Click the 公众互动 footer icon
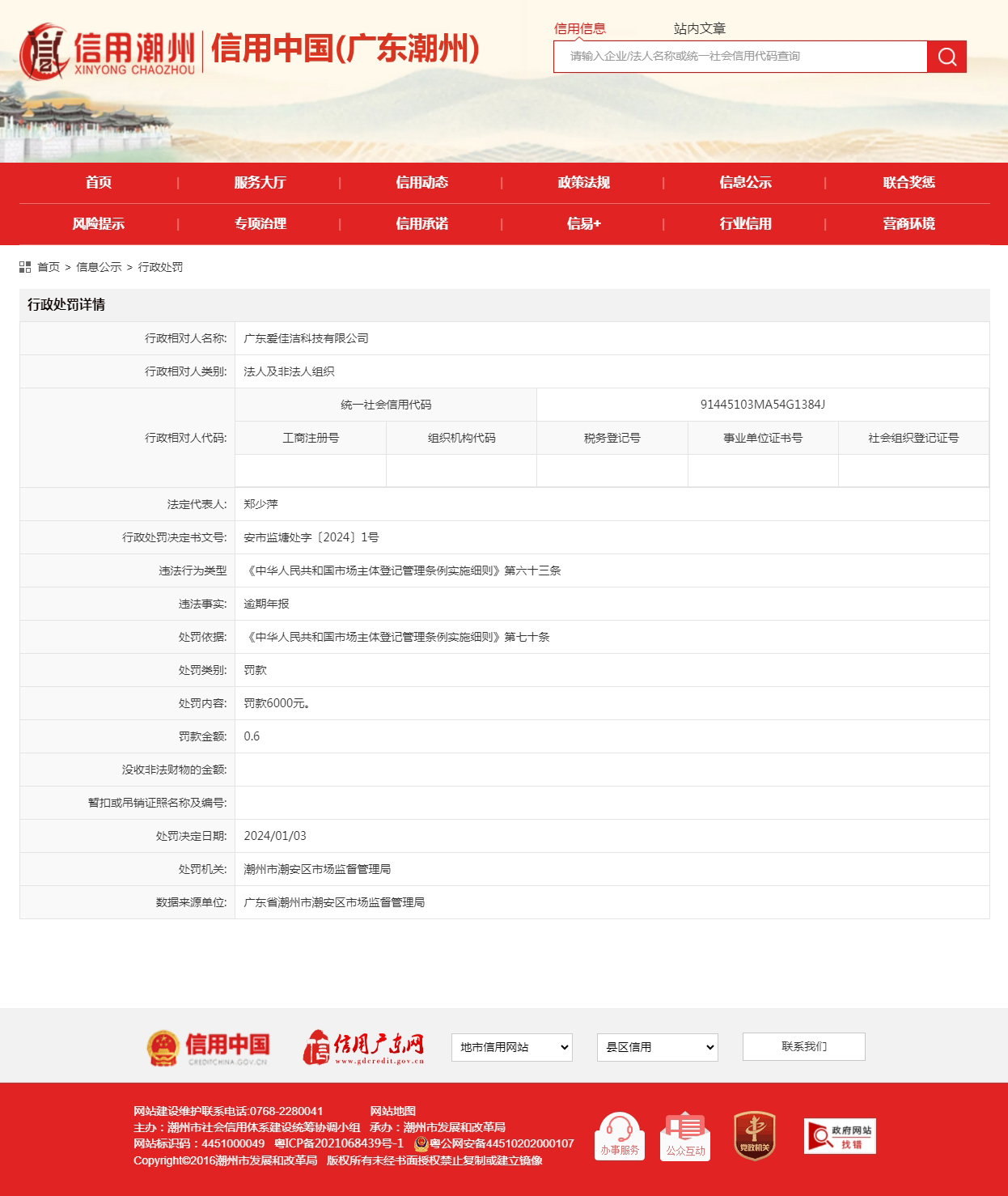Image resolution: width=1008 pixels, height=1196 pixels. [x=685, y=1135]
